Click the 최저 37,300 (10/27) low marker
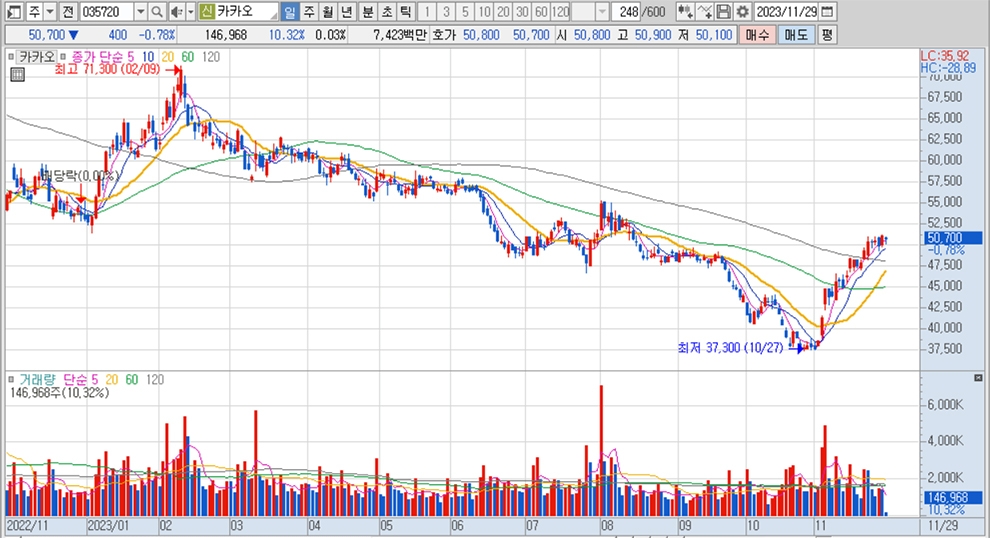Screen dimensions: 990x538 click(x=731, y=348)
